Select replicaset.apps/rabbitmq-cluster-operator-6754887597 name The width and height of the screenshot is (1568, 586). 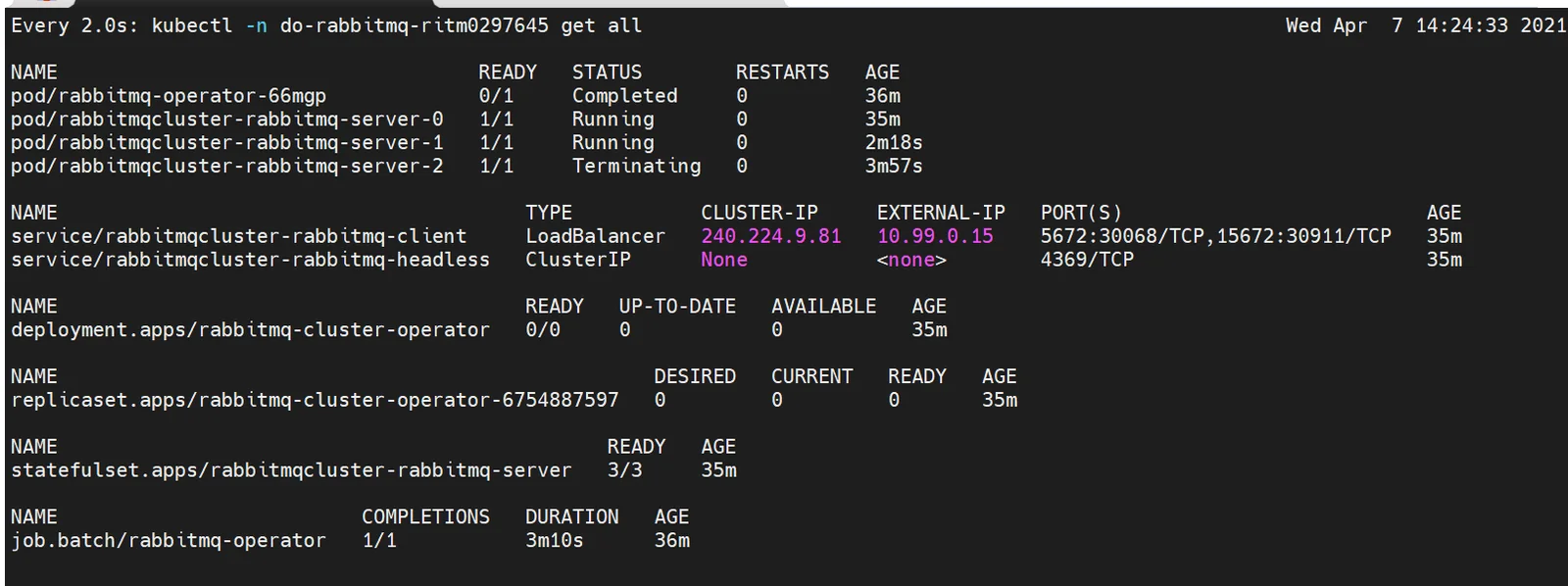point(315,400)
